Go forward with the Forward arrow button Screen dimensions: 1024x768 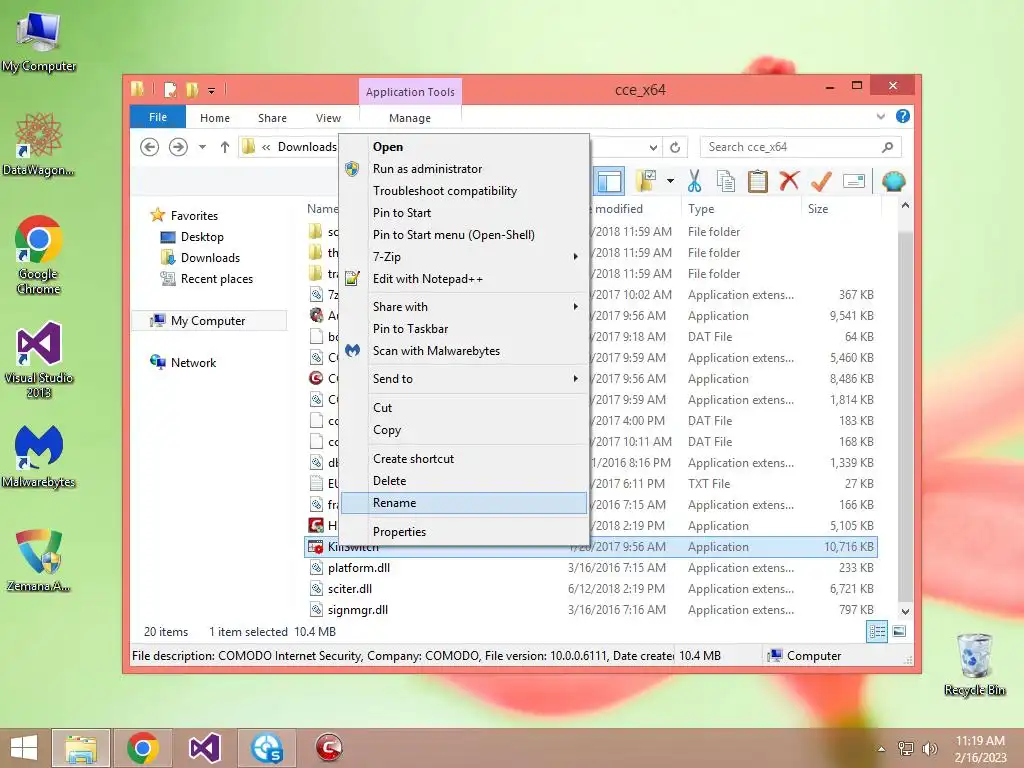coord(178,147)
